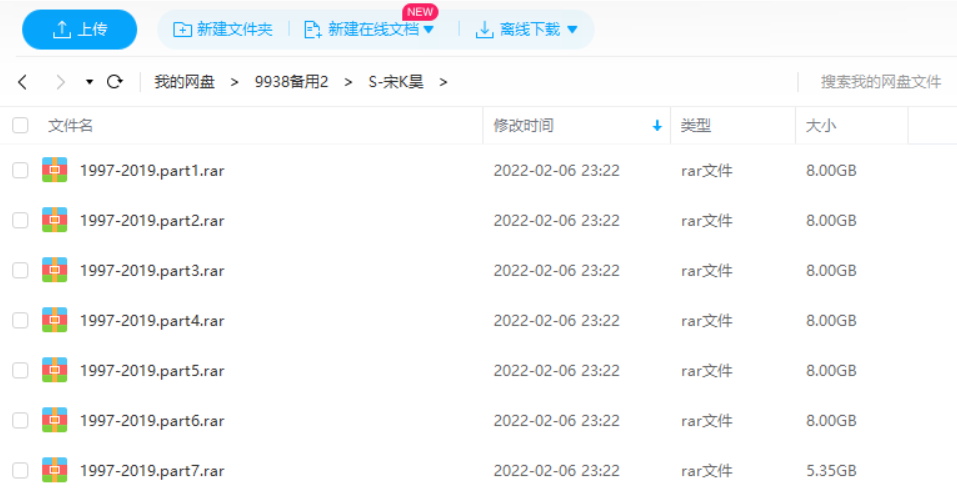Image resolution: width=957 pixels, height=502 pixels.
Task: Click the 上传 upload button
Action: [80, 30]
